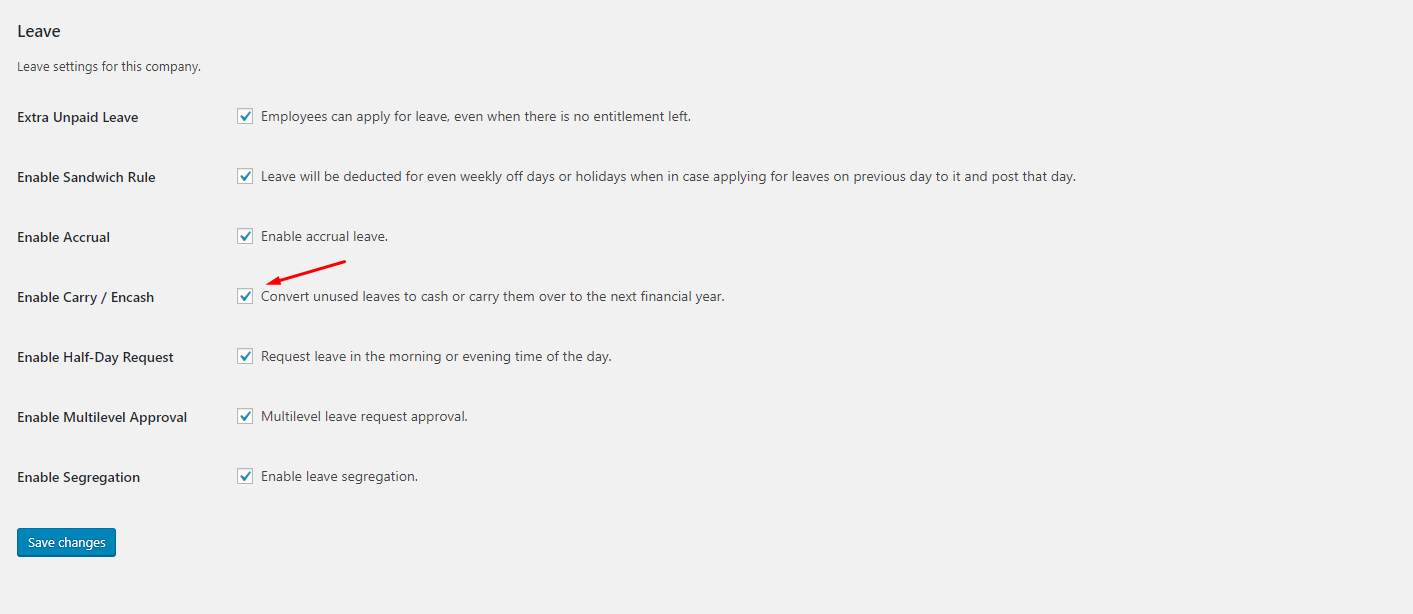Click the Save changes button

(66, 542)
